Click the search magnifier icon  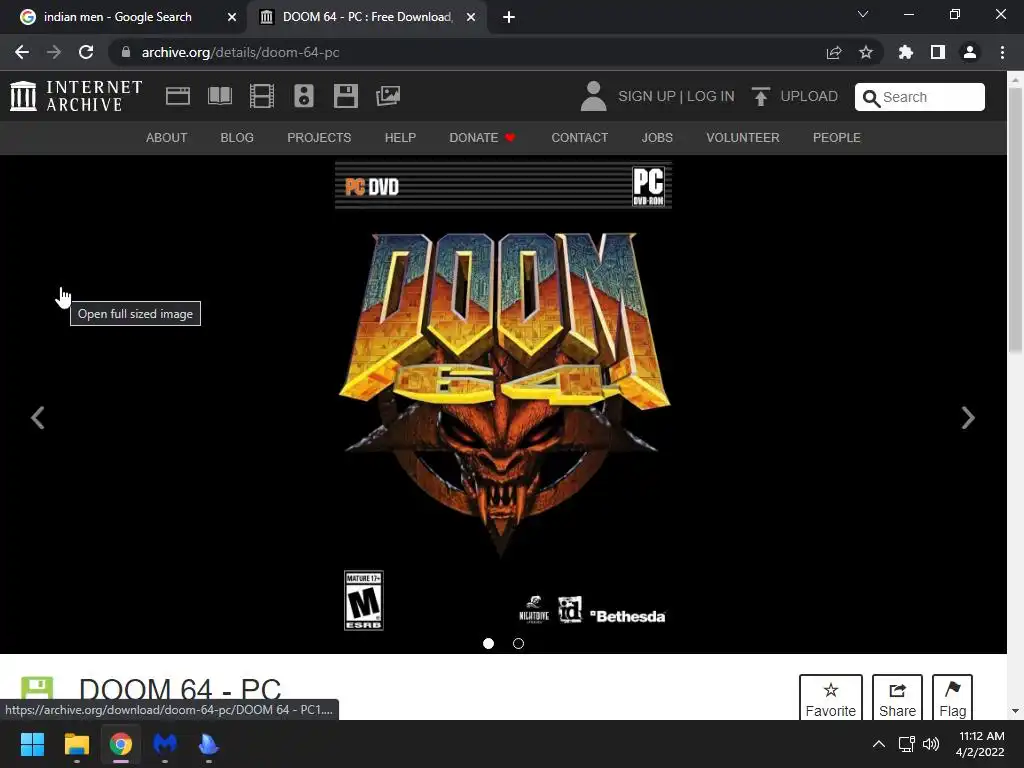pyautogui.click(x=871, y=98)
